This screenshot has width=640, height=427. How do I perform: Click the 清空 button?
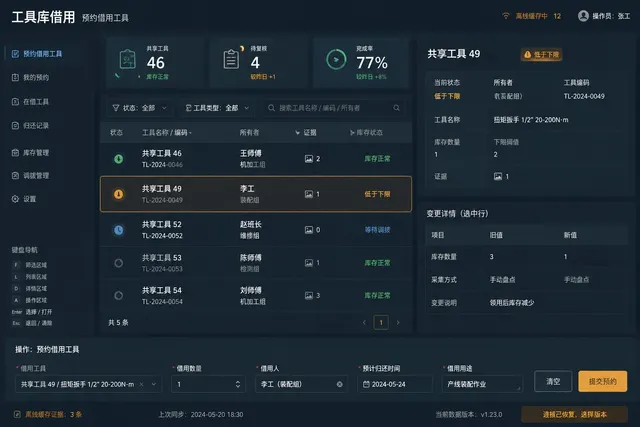(x=553, y=381)
